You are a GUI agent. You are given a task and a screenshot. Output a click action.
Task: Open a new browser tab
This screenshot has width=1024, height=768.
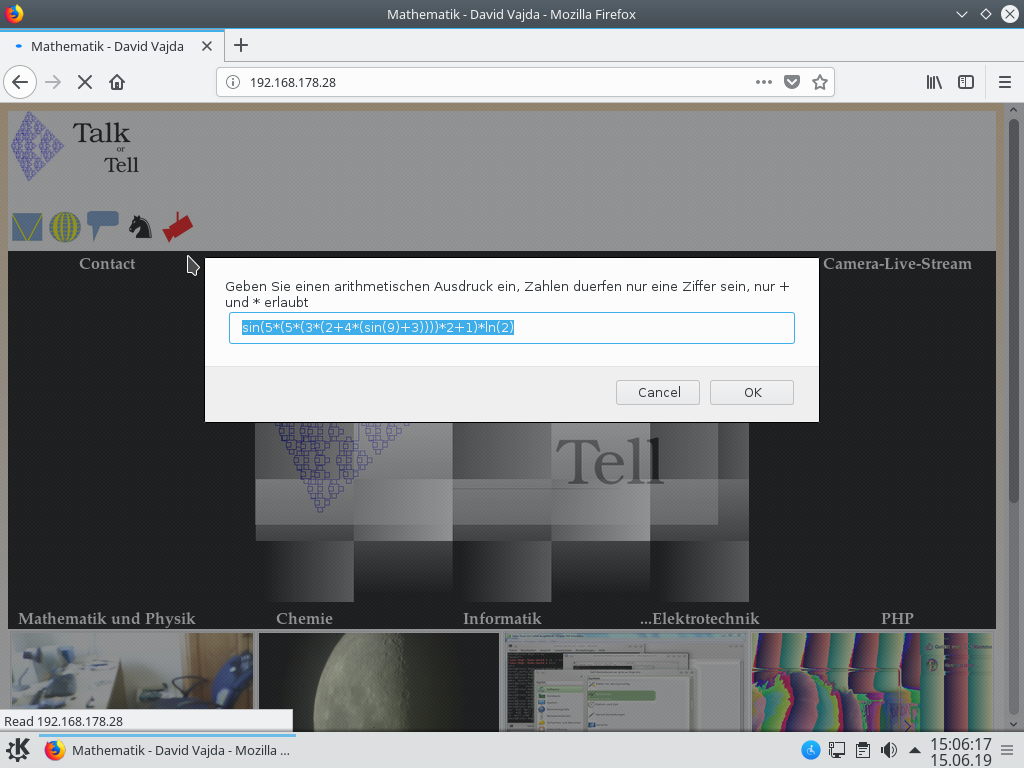[241, 45]
